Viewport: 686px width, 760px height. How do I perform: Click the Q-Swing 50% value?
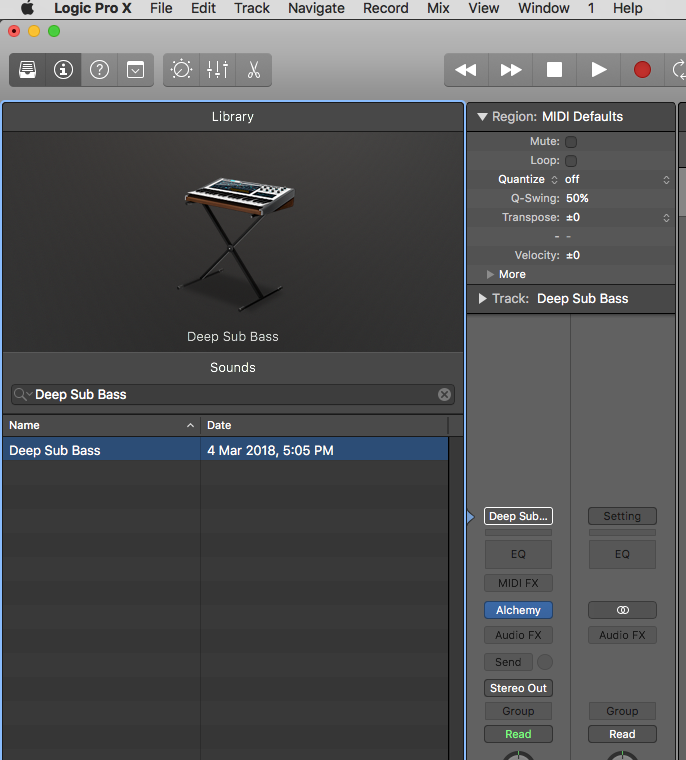point(577,199)
